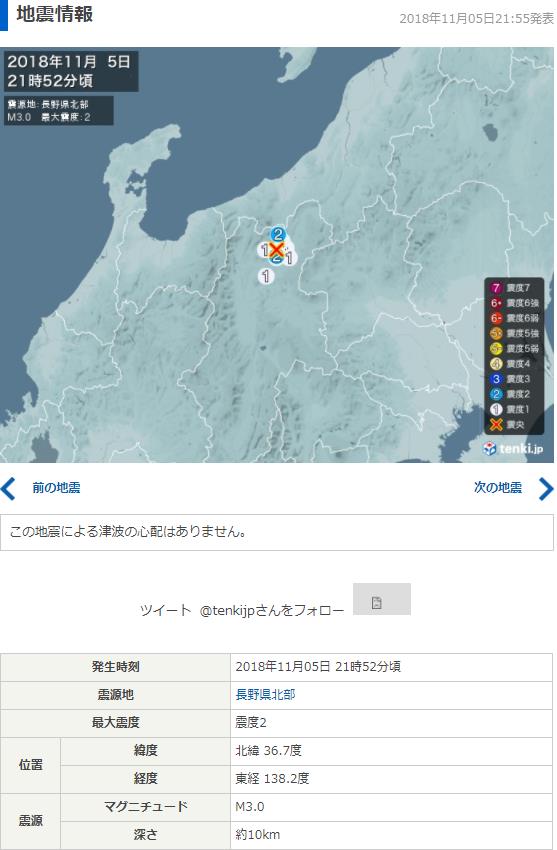The height and width of the screenshot is (850, 557).
Task: Open the 長野県北部 epicenter link
Action: pyautogui.click(x=265, y=694)
